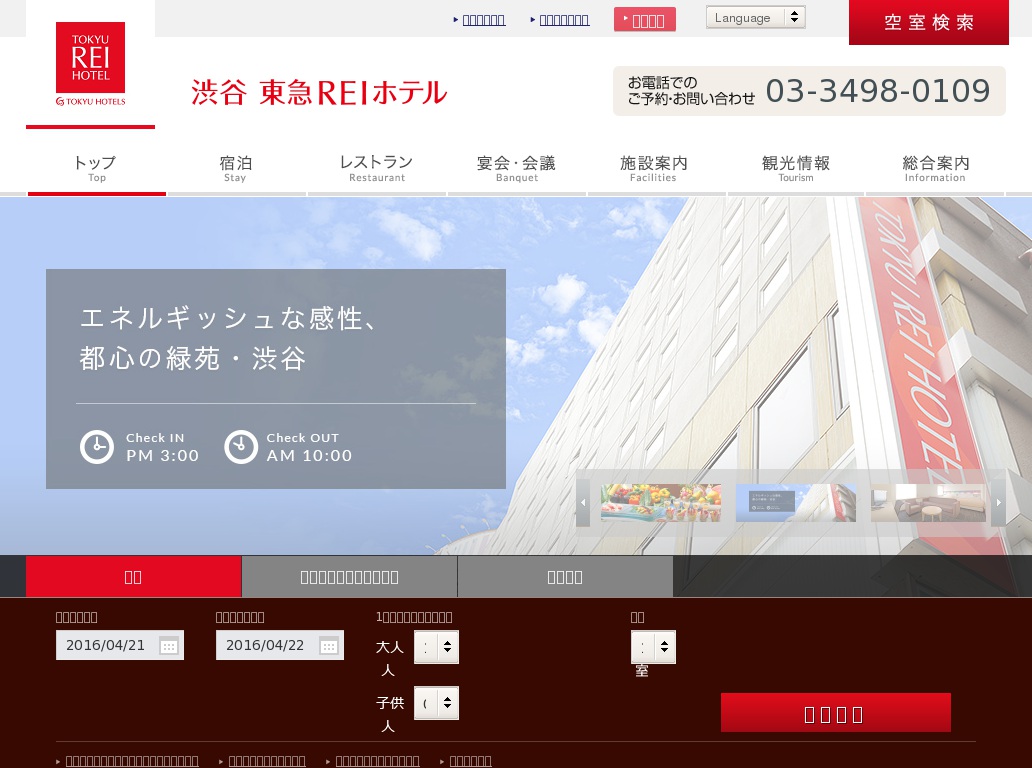Screen dimensions: 1032x768
Task: Click the check-out date field 2016/04/22
Action: click(x=280, y=645)
